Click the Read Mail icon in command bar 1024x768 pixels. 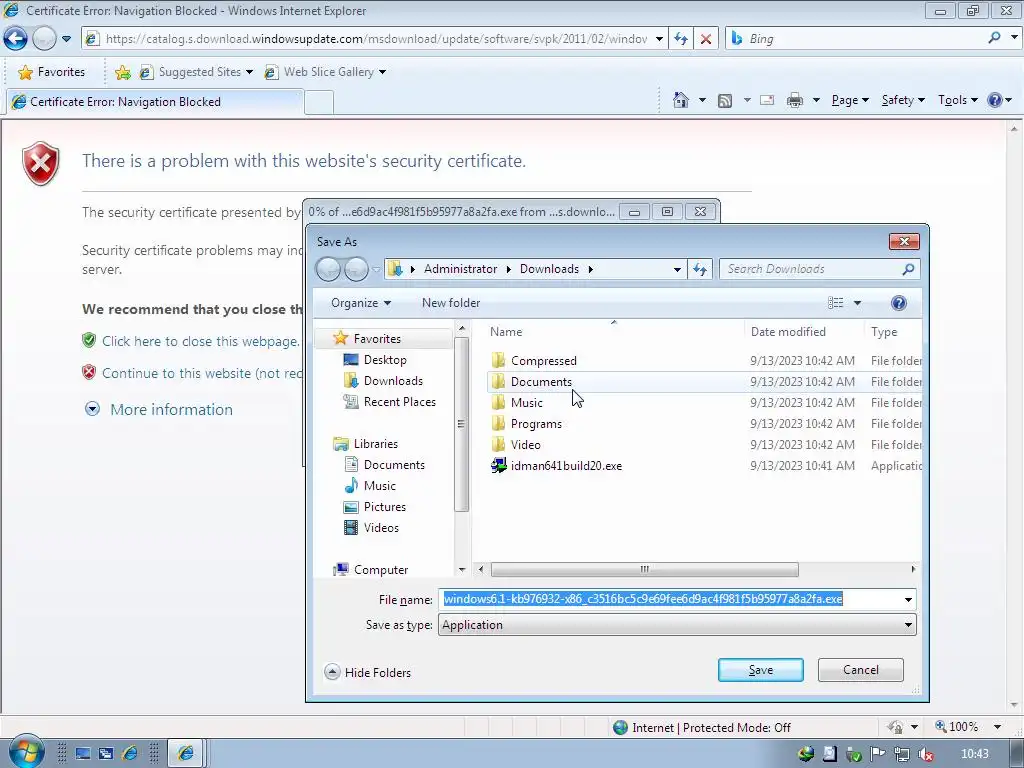pyautogui.click(x=767, y=100)
